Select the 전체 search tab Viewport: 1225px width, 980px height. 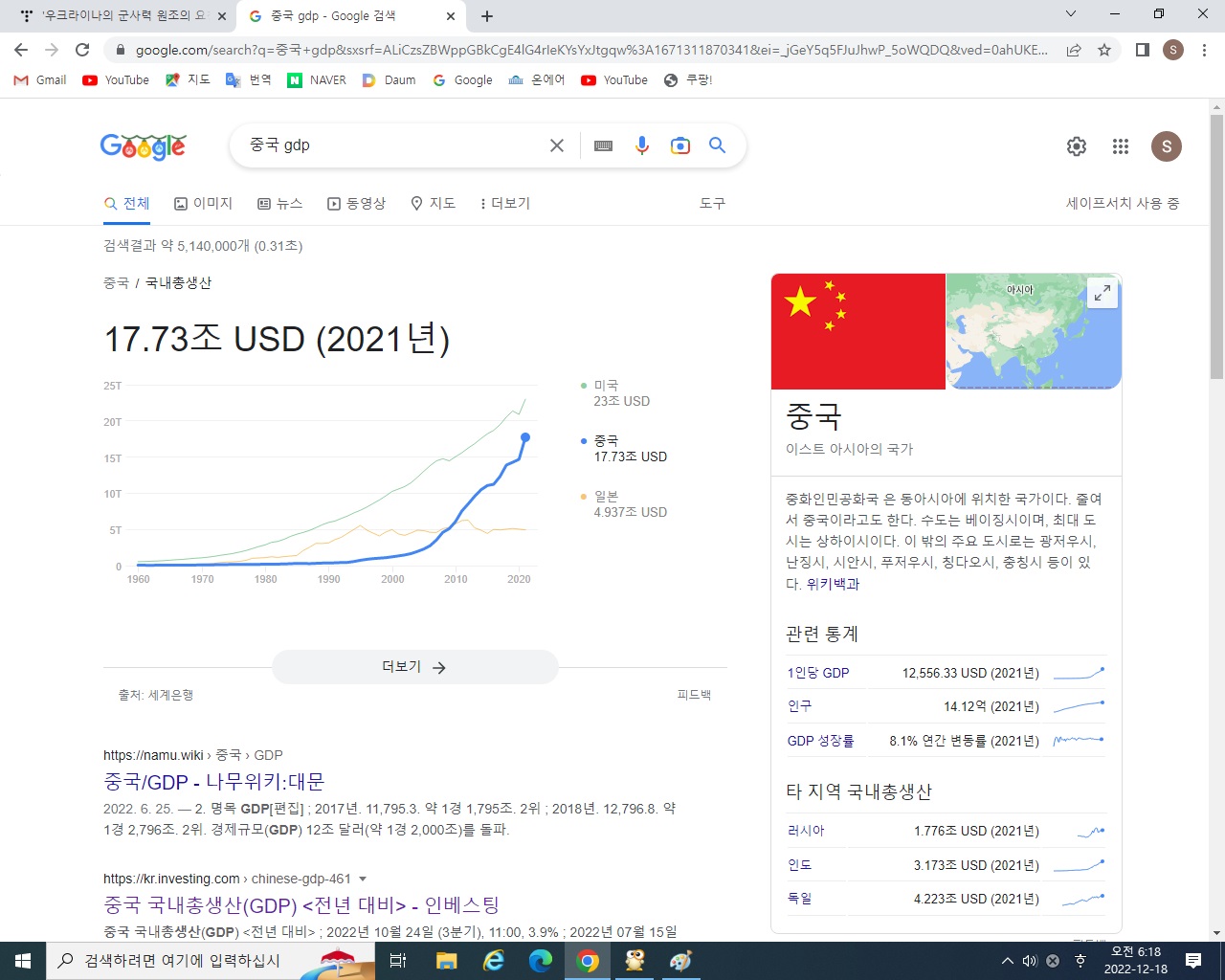click(x=127, y=203)
